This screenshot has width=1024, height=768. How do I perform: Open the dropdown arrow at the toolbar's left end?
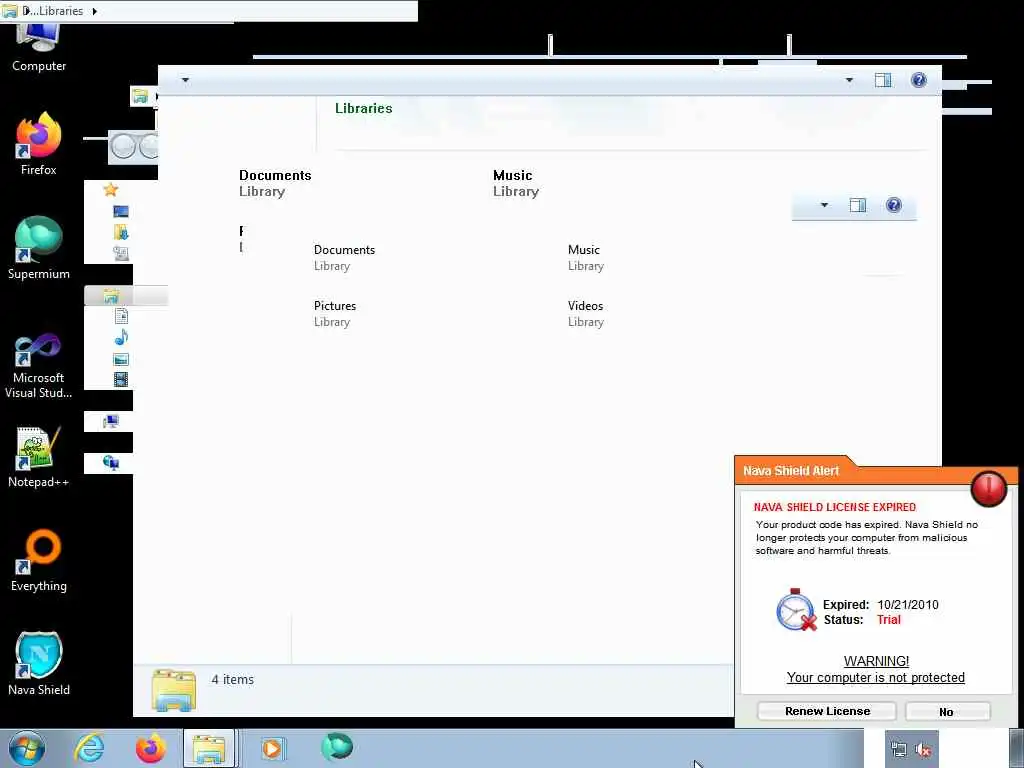coord(185,80)
